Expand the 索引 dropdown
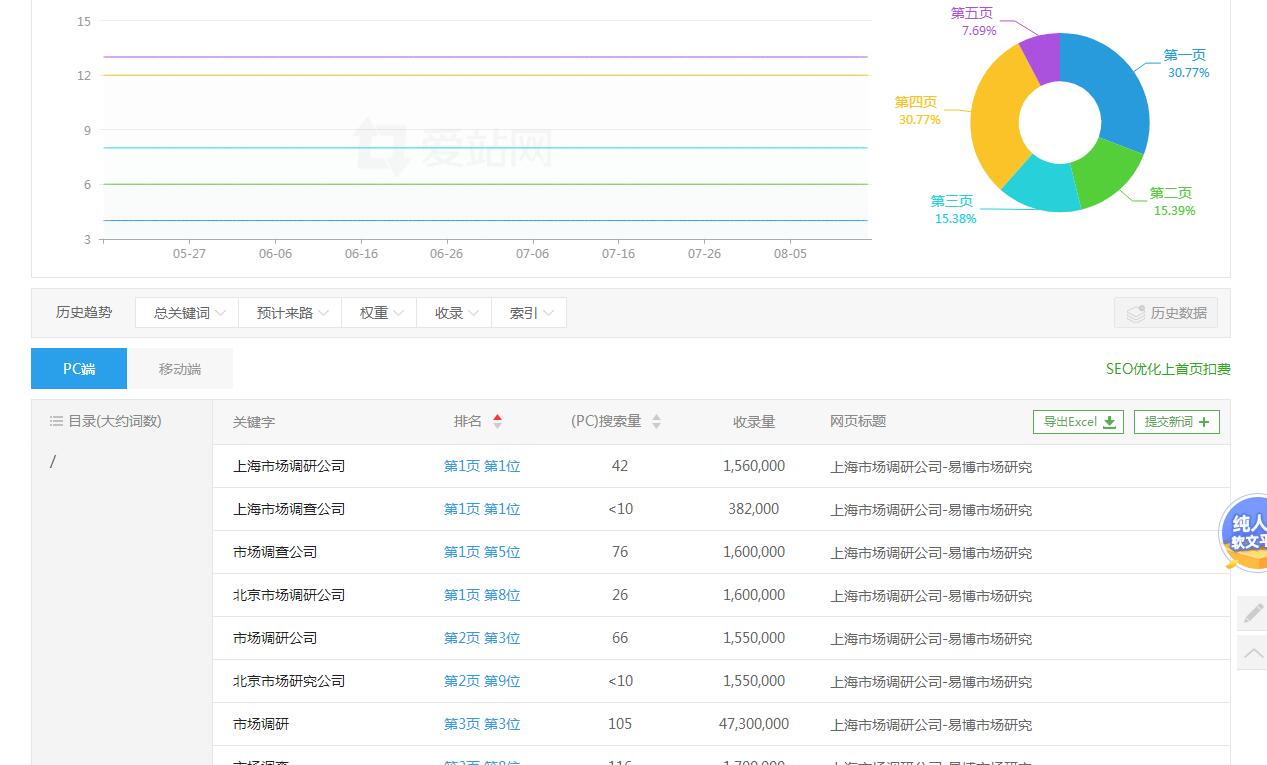 (x=530, y=313)
